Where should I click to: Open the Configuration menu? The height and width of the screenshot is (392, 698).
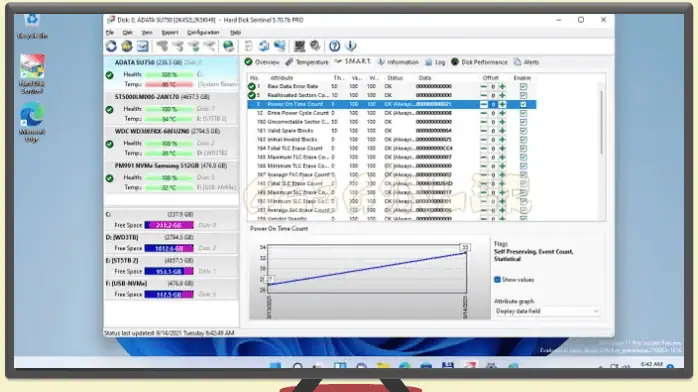coord(203,32)
